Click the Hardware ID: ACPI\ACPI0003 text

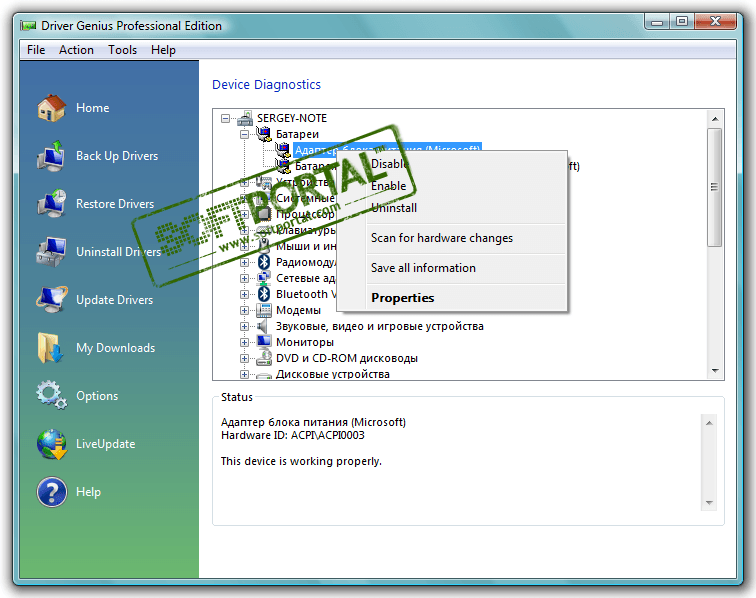(293, 435)
